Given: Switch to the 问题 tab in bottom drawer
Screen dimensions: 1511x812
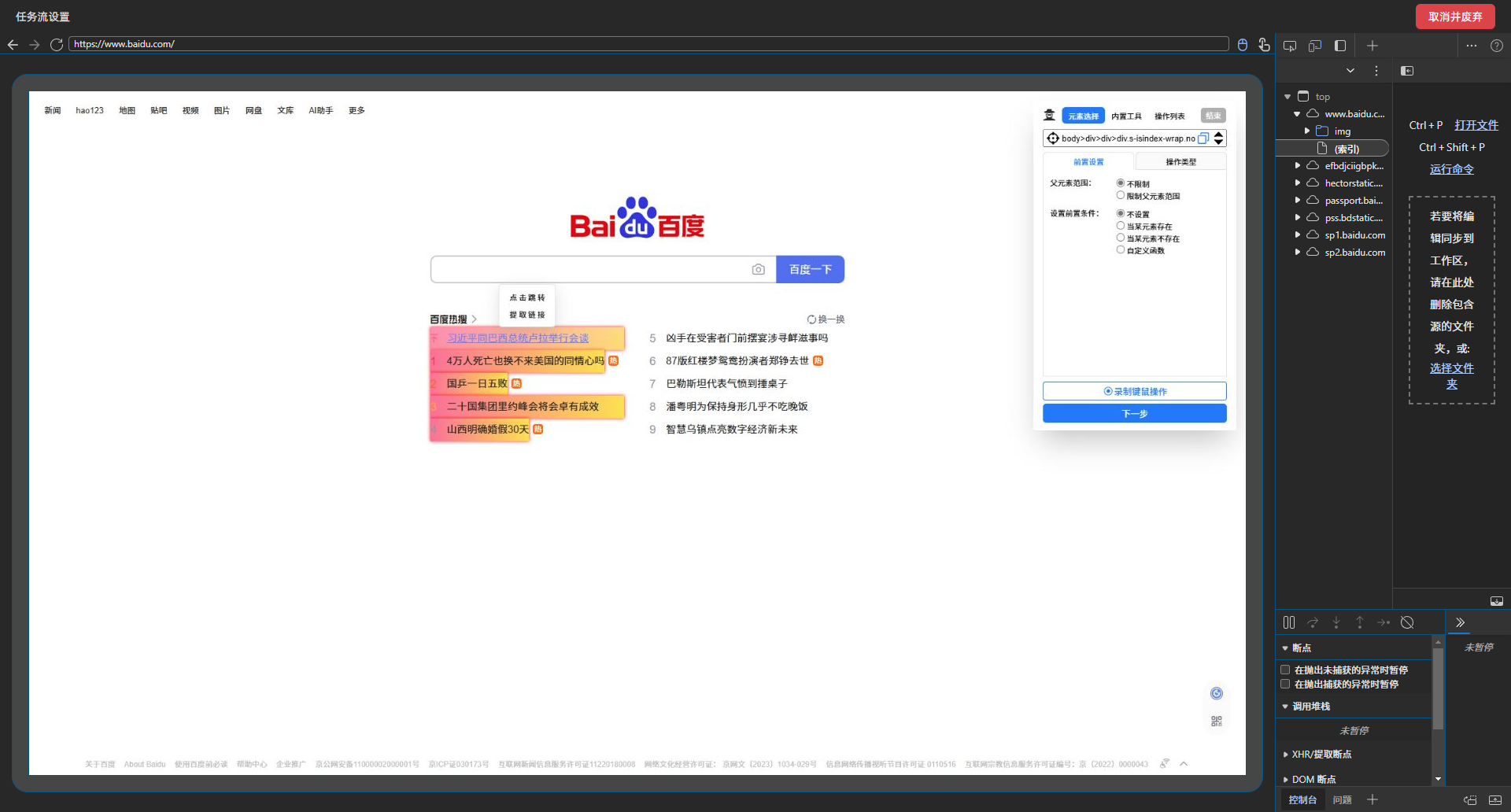Looking at the screenshot, I should [x=1343, y=800].
